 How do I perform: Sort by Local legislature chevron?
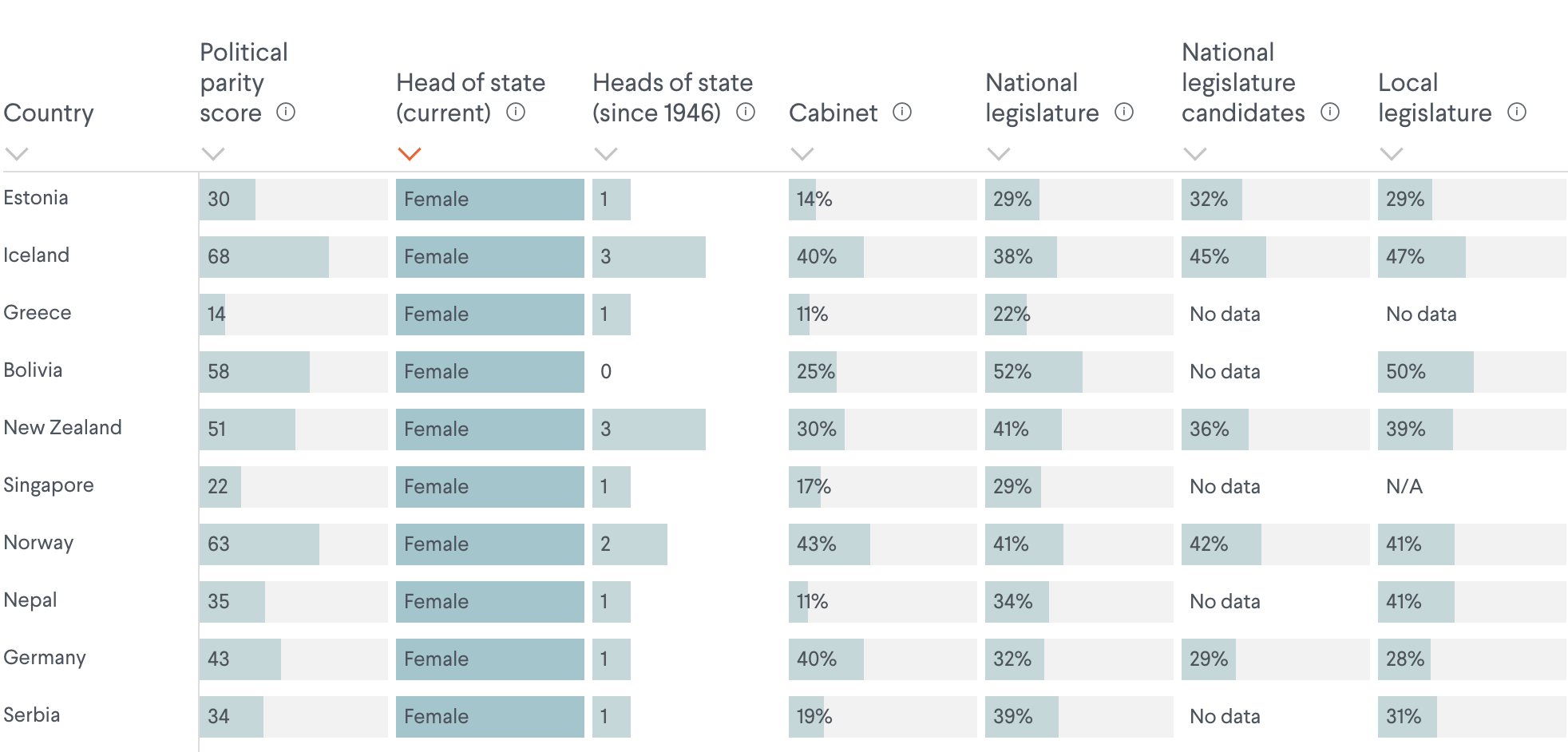(x=1392, y=153)
